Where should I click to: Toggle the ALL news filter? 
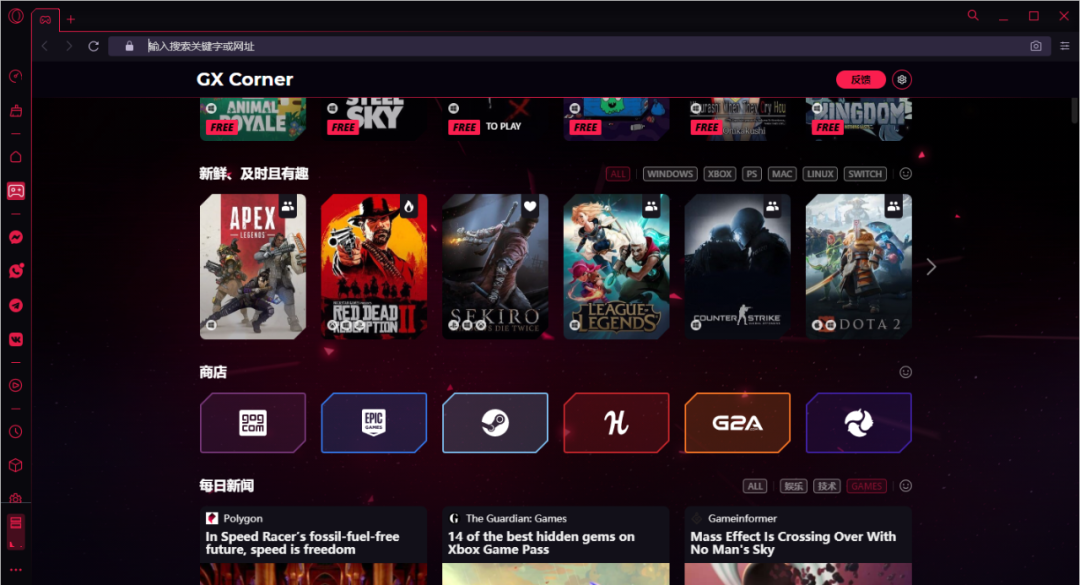point(755,486)
